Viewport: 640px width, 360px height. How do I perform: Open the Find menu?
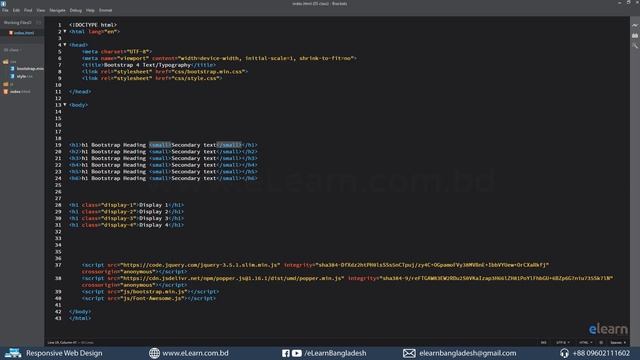click(28, 10)
